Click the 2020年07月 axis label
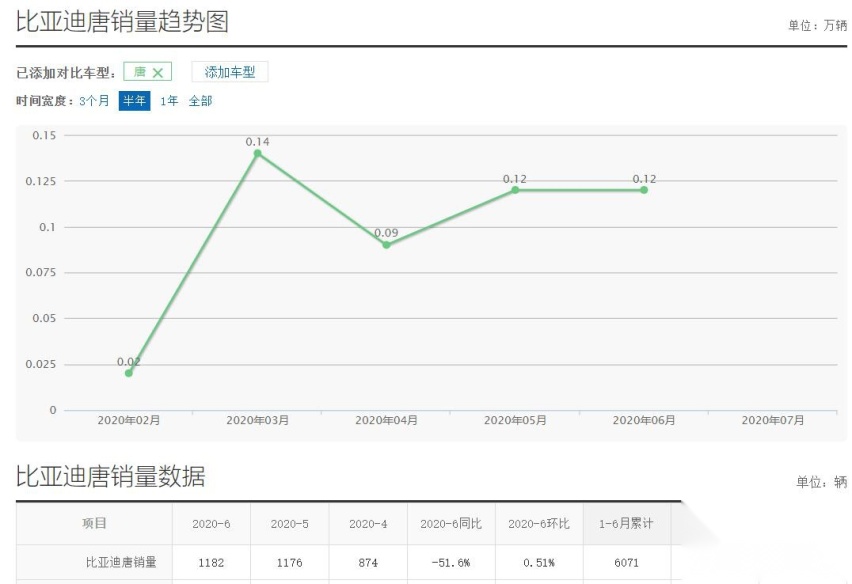The width and height of the screenshot is (852, 584). [773, 420]
